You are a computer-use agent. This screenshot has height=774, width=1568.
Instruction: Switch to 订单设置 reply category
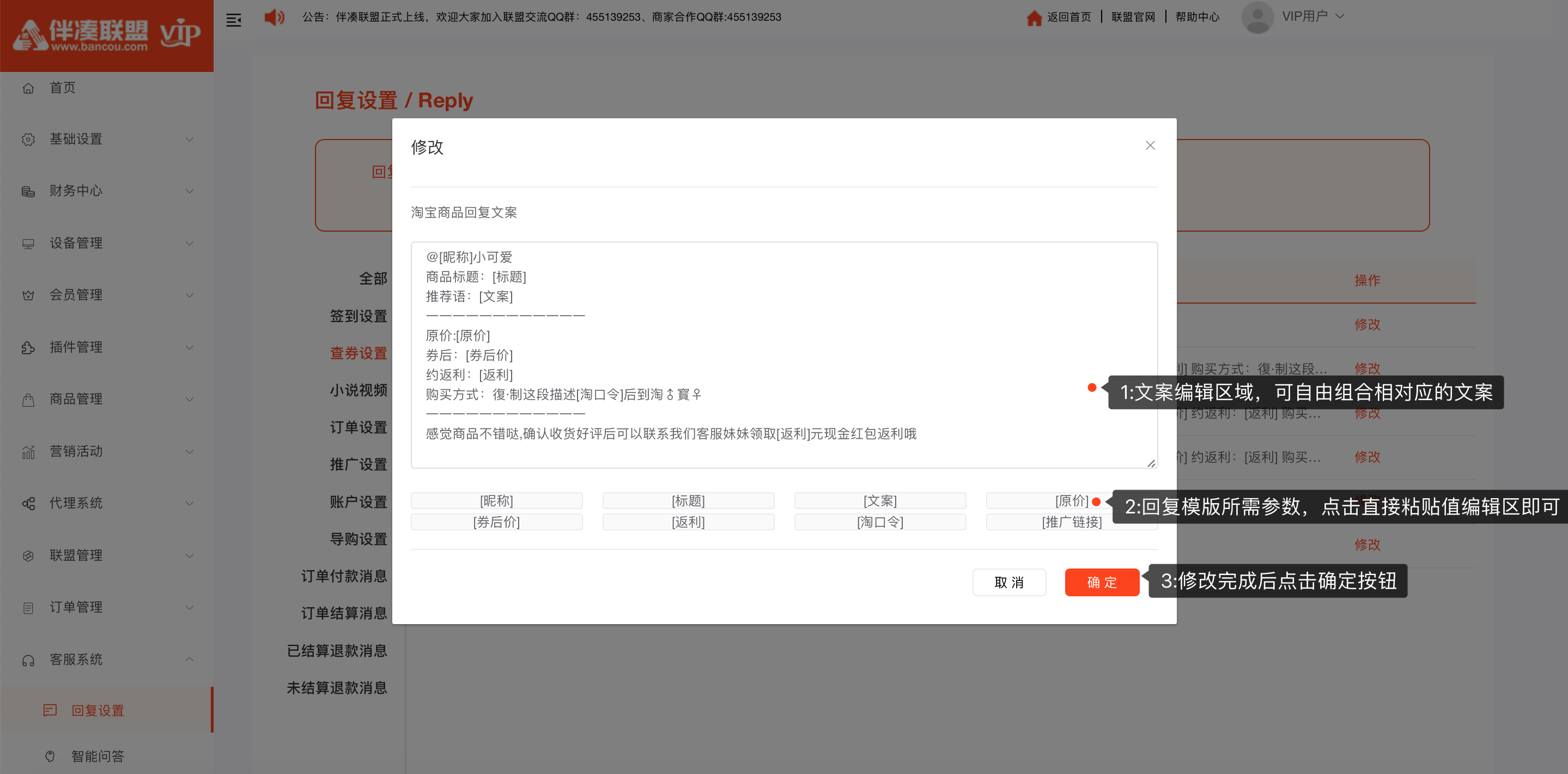coord(358,427)
